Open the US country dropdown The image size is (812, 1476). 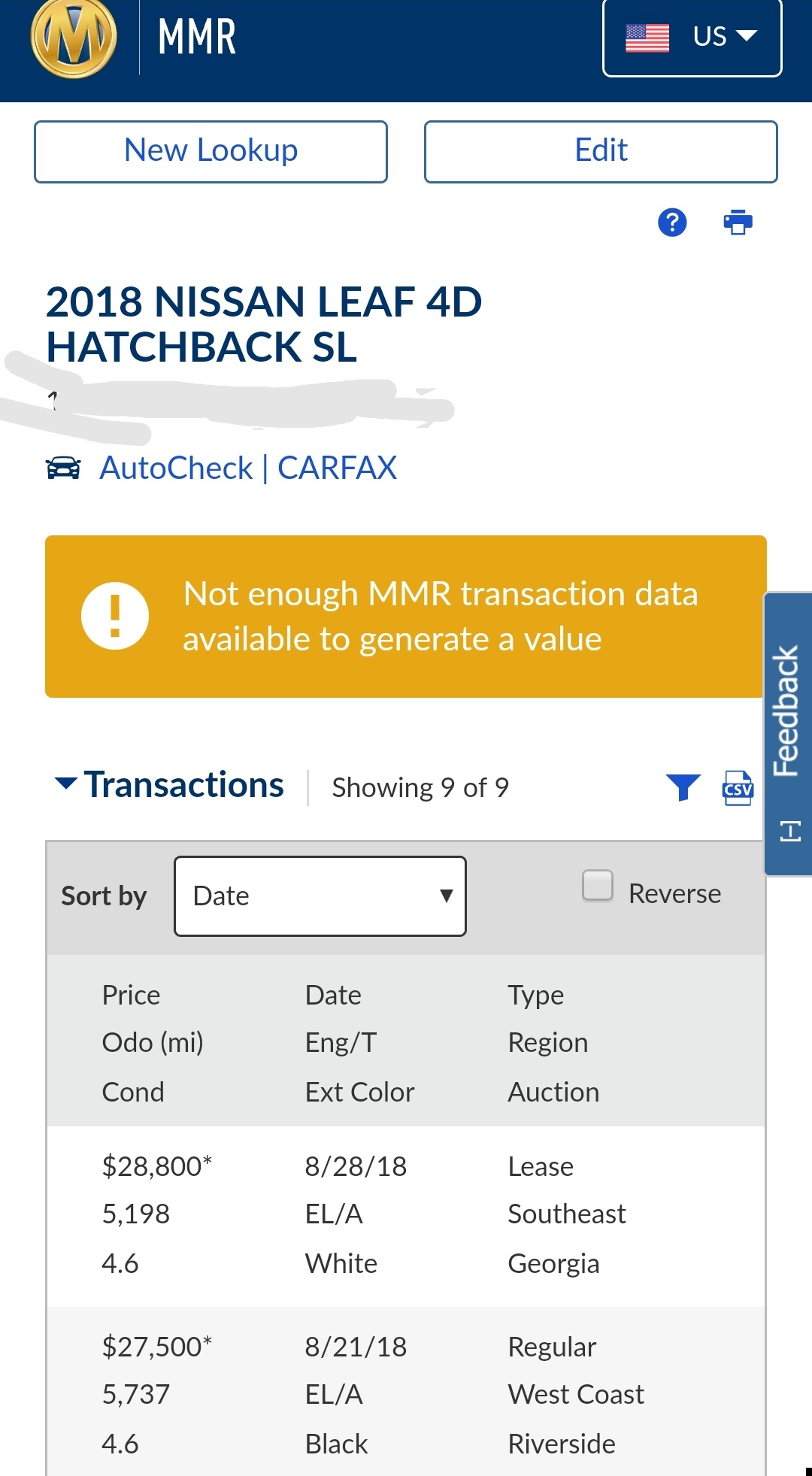(x=692, y=37)
